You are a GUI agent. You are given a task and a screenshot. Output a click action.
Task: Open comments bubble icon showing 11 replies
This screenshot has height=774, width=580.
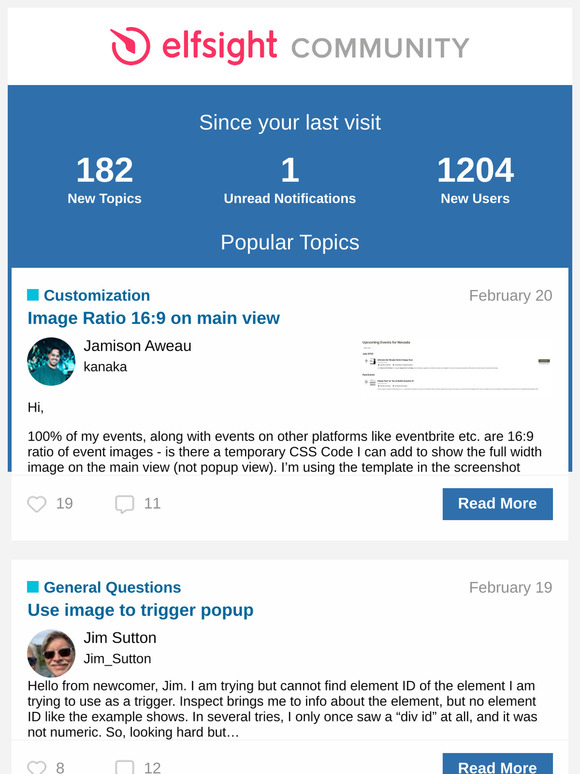click(124, 504)
